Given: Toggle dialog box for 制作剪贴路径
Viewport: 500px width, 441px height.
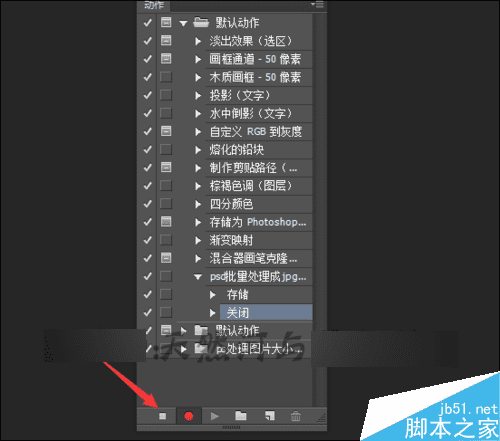Looking at the screenshot, I should 166,167.
